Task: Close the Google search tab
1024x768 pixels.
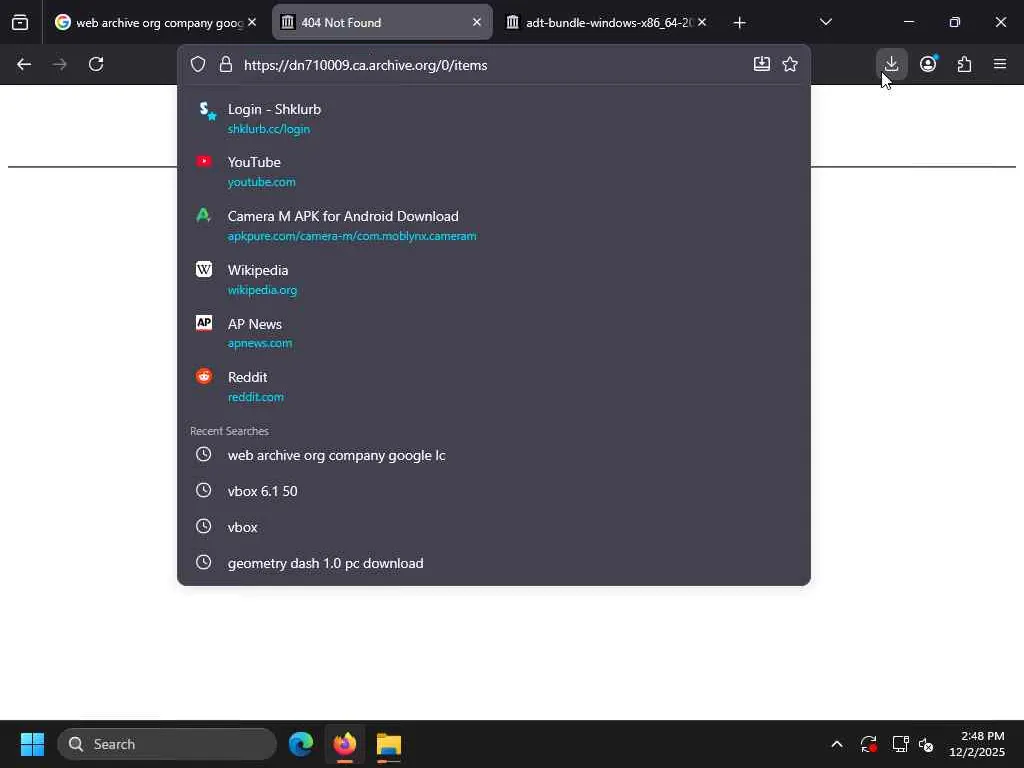Action: point(252,22)
